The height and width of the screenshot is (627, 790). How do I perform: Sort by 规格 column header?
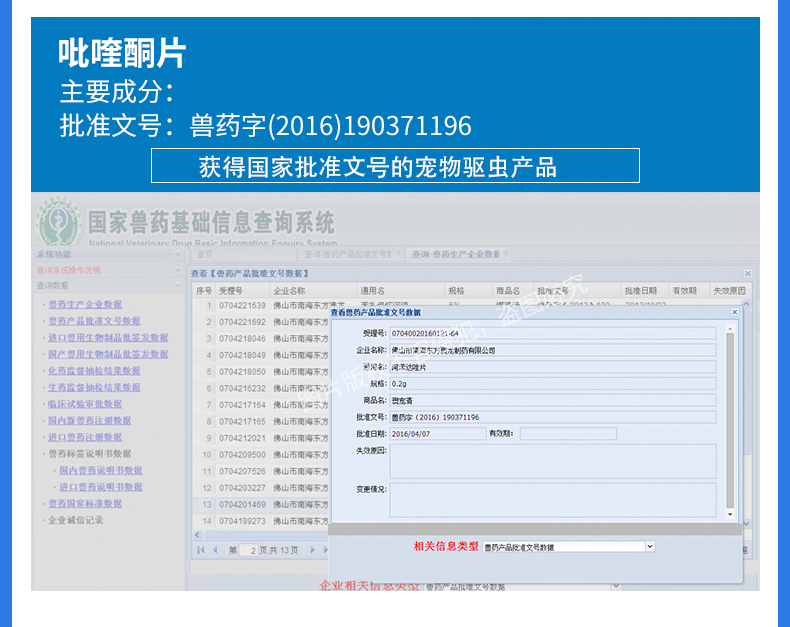click(x=468, y=291)
